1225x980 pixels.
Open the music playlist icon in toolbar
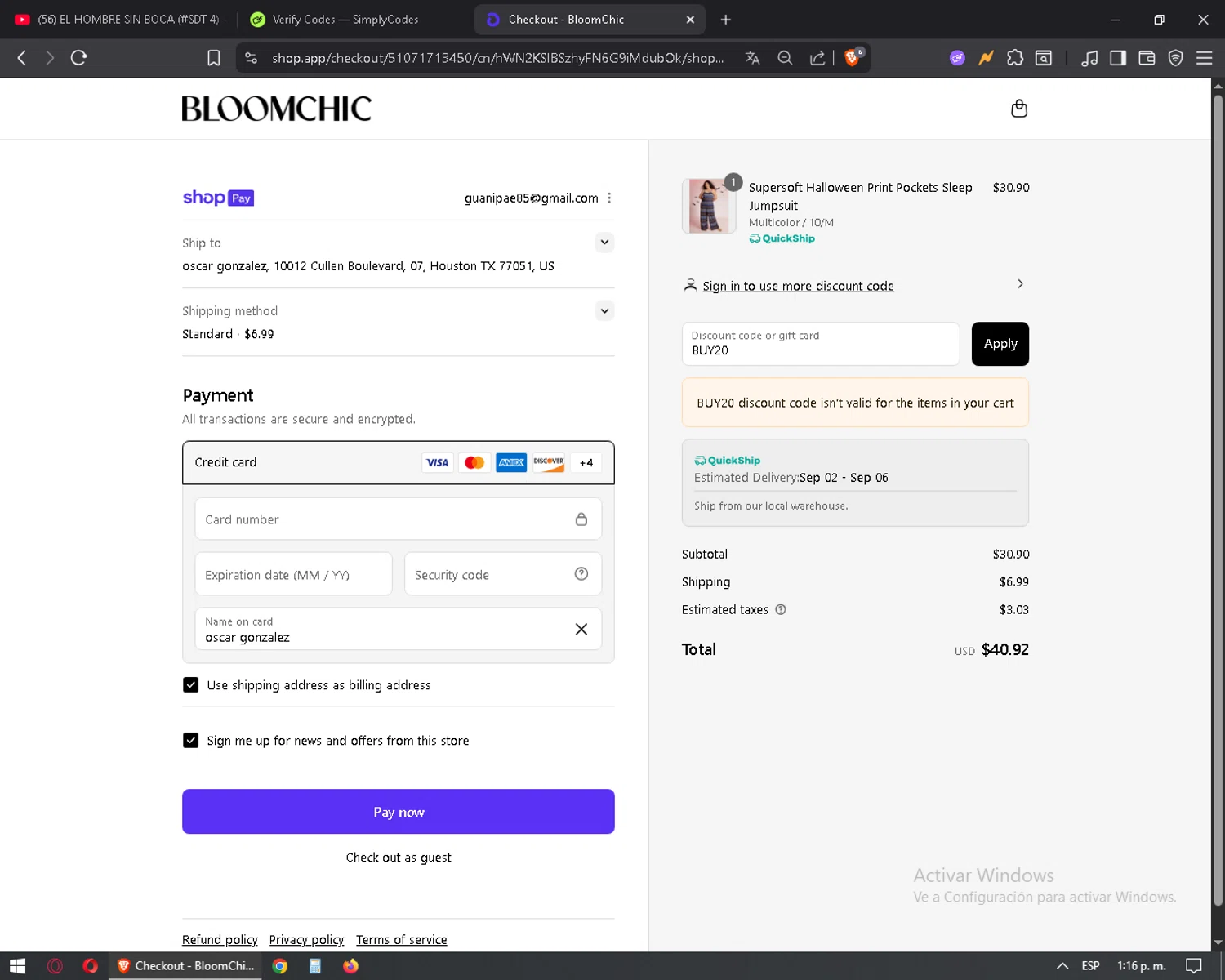(1089, 58)
